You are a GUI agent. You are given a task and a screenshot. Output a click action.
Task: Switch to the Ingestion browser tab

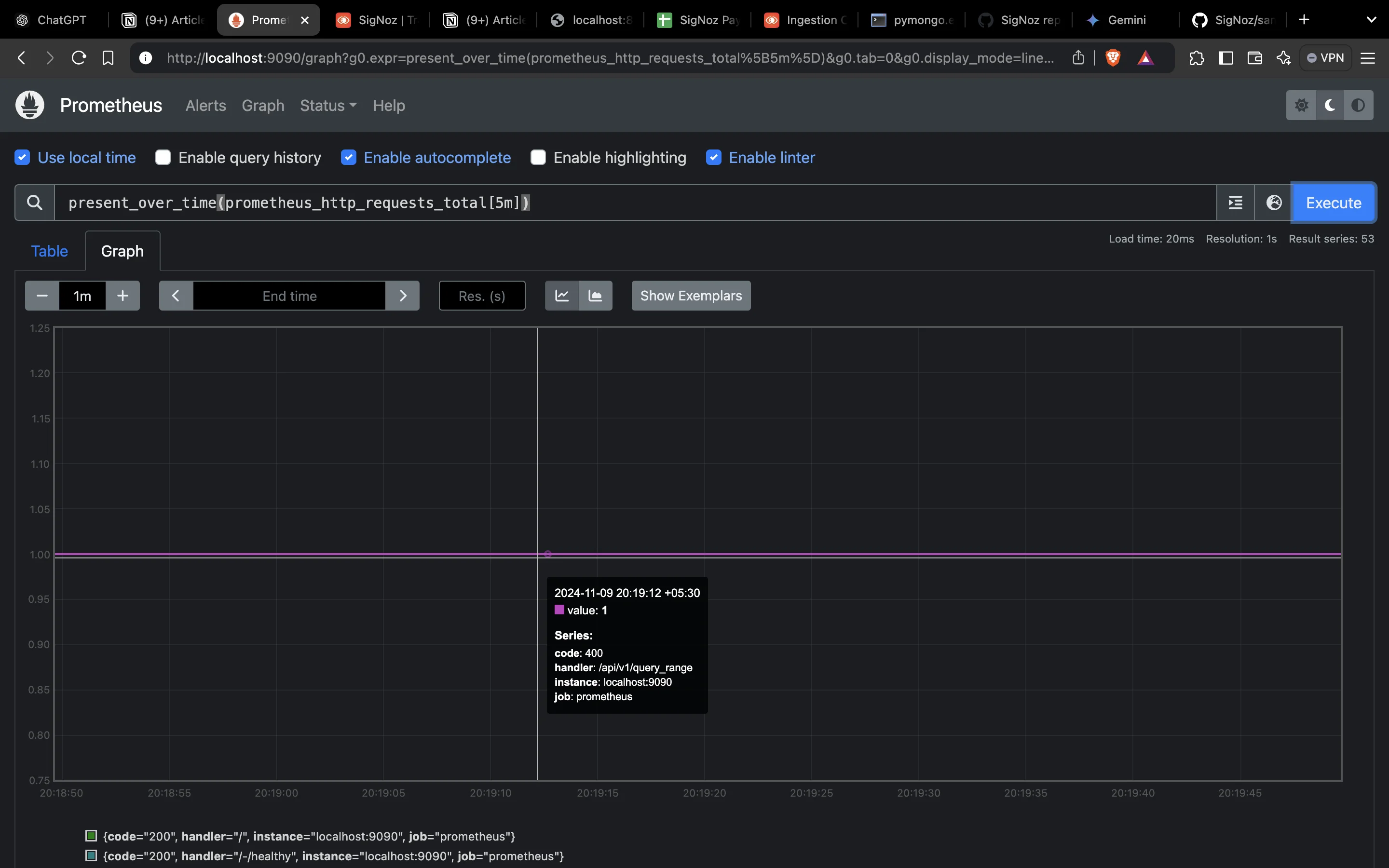804,20
